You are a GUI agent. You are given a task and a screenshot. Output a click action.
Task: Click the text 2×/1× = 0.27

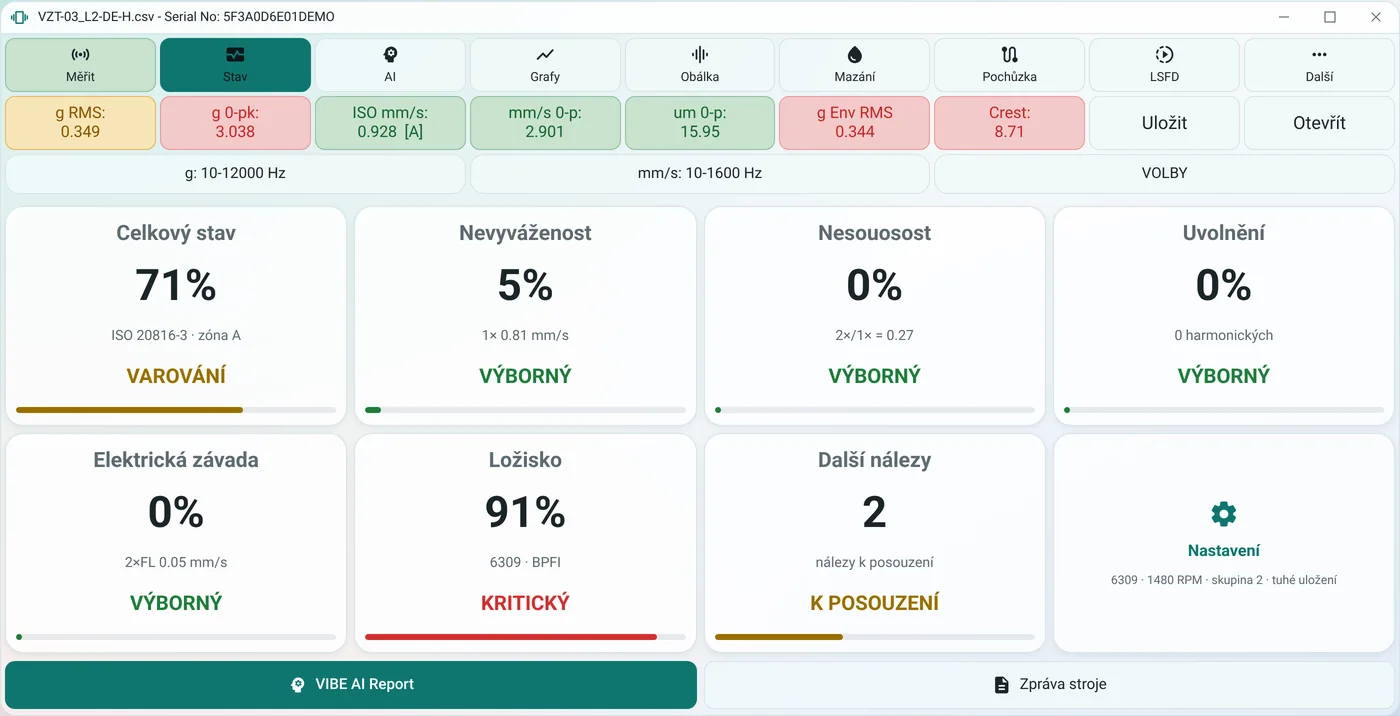(874, 335)
